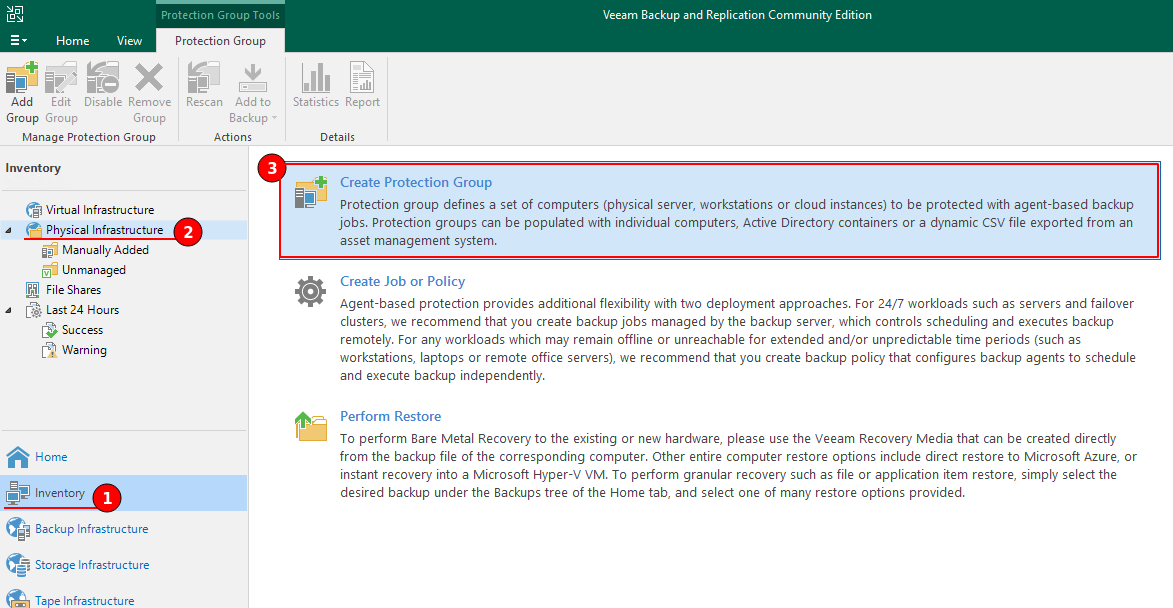Click the Perform Restore folder icon
The width and height of the screenshot is (1173, 608).
click(x=310, y=426)
